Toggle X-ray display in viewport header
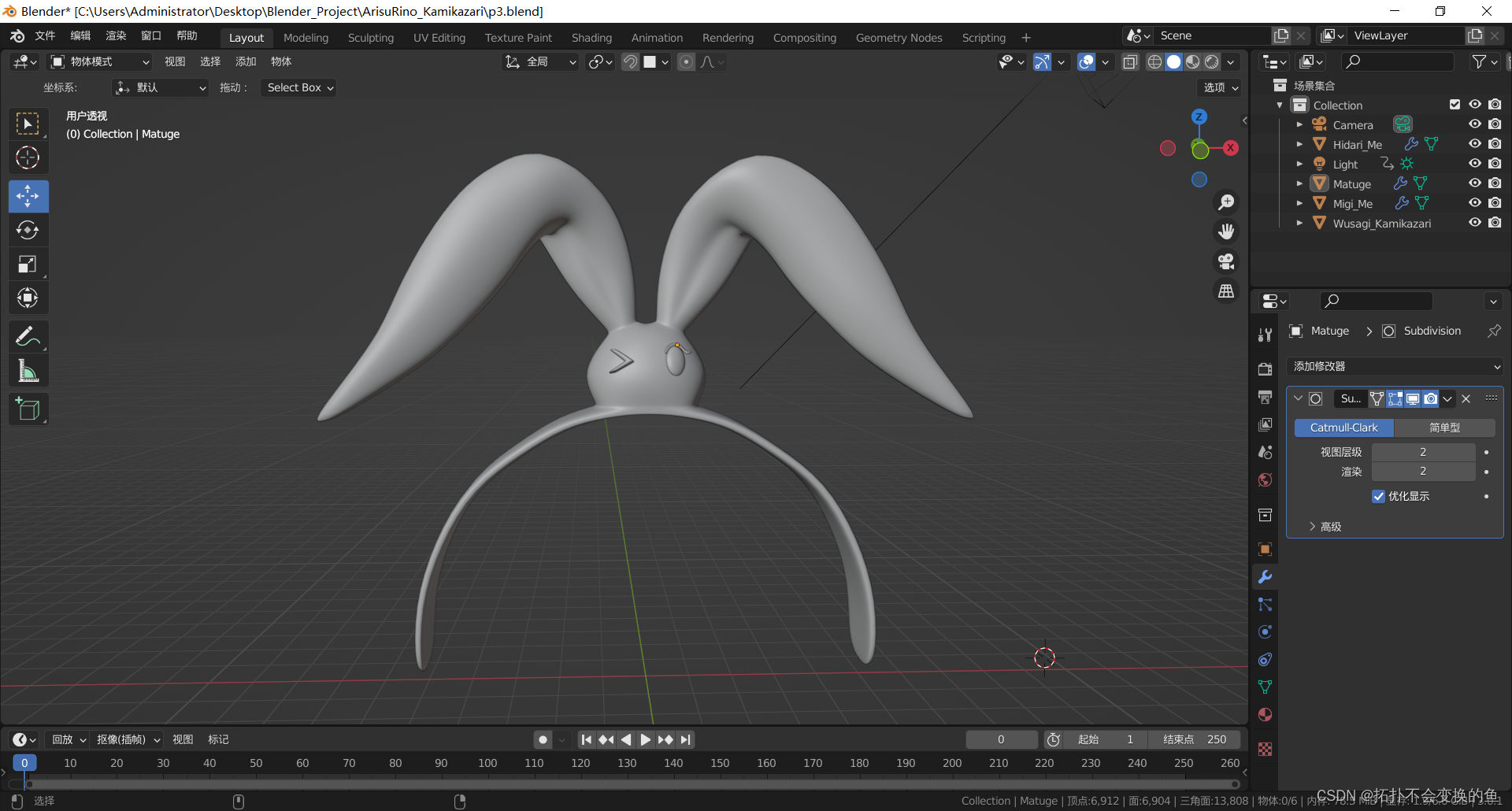This screenshot has width=1512, height=811. (1130, 62)
